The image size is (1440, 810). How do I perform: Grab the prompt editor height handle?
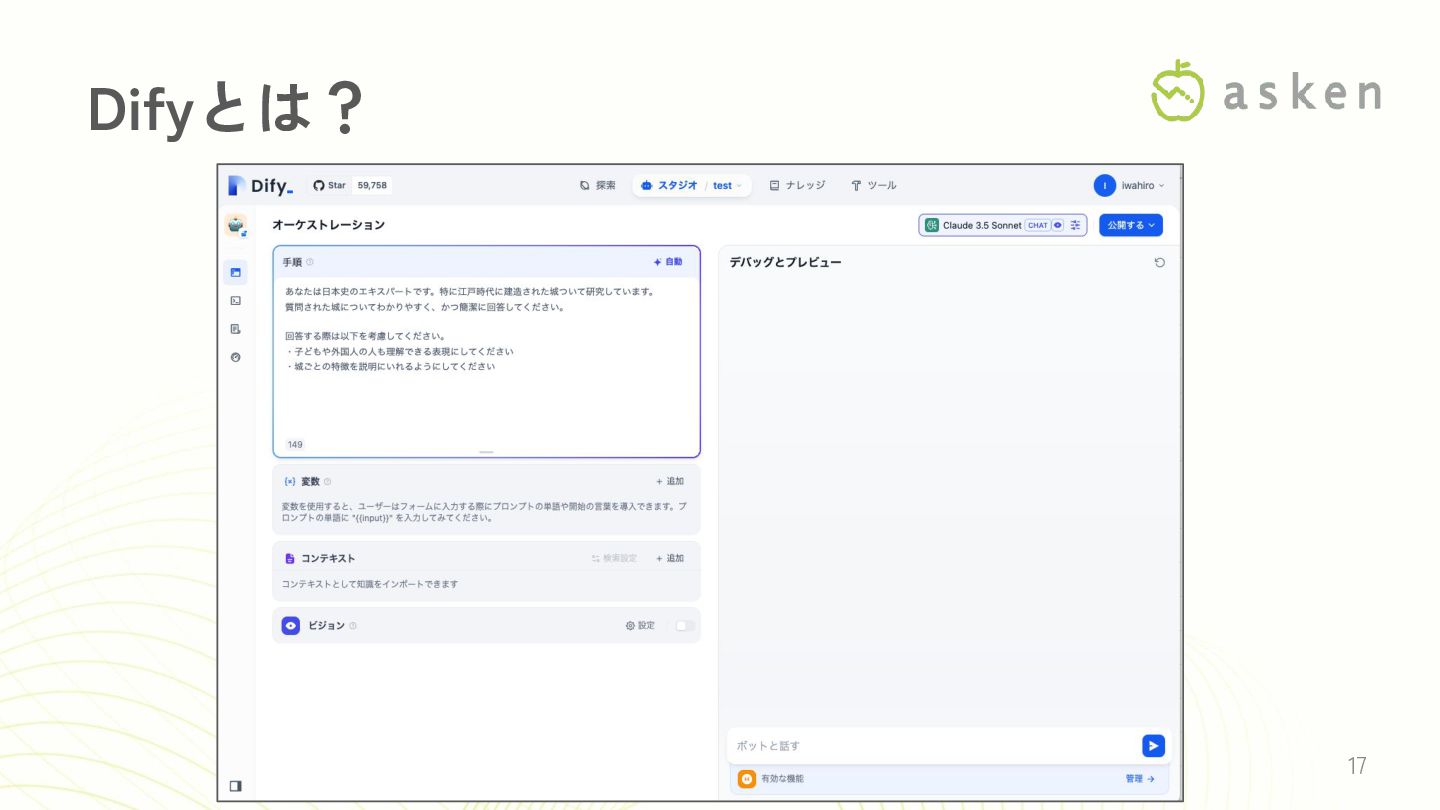coord(486,453)
